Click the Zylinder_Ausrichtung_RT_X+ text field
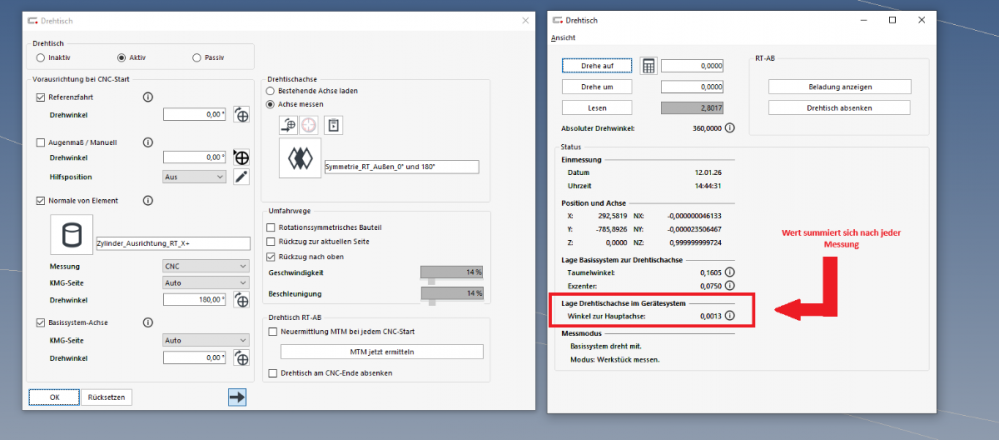 click(171, 243)
